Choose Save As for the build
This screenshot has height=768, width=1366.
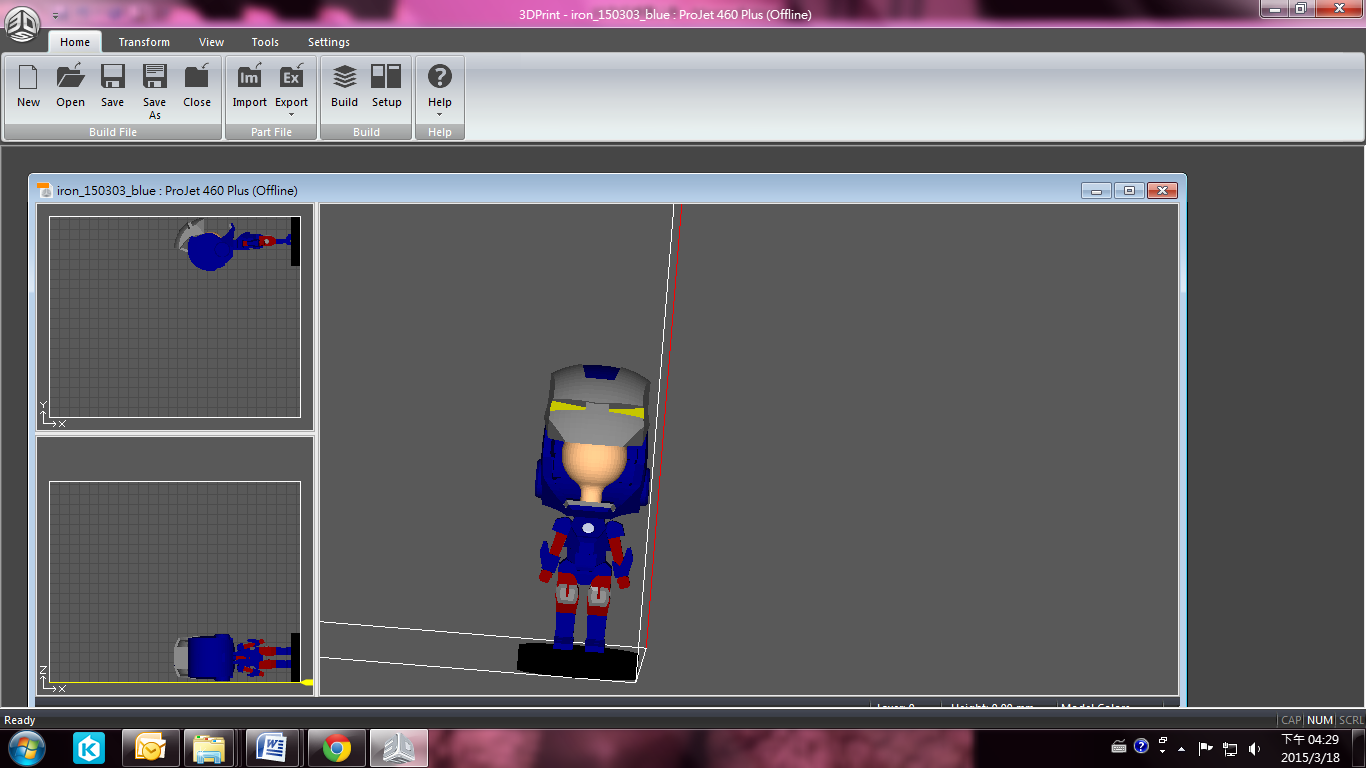(154, 91)
